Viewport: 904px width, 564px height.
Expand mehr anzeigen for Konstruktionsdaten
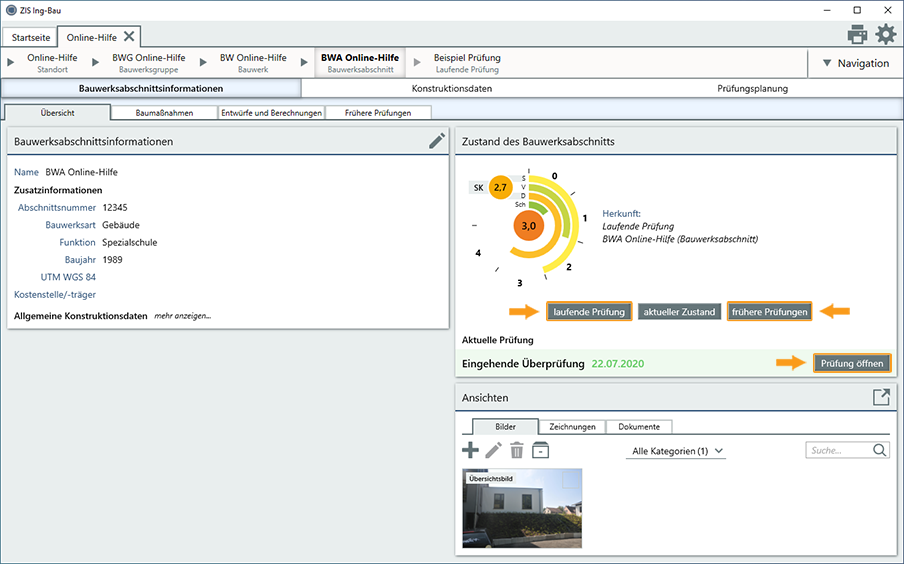(182, 316)
